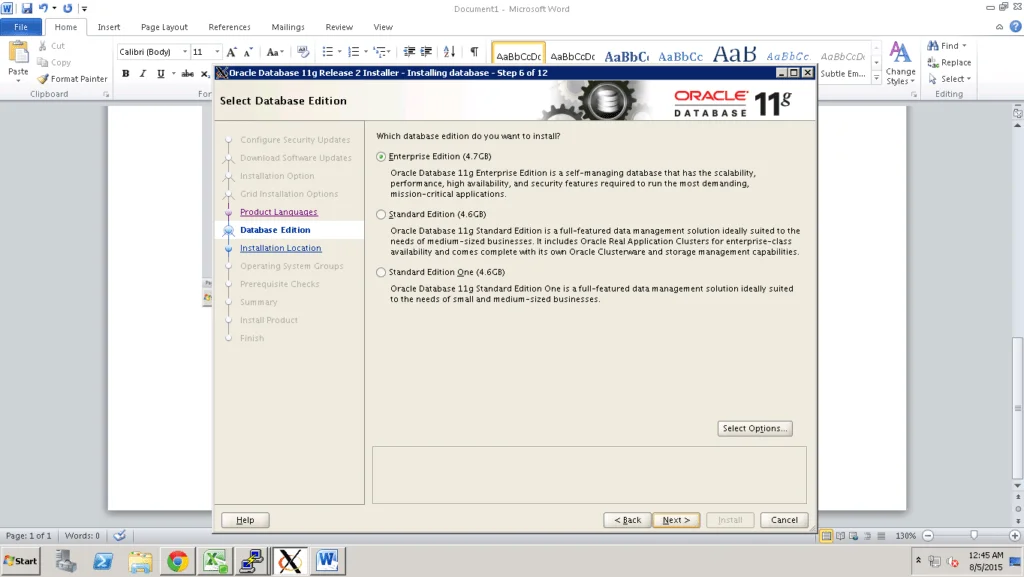Click the Redo icon in Word's quick access toolbar

click(67, 8)
